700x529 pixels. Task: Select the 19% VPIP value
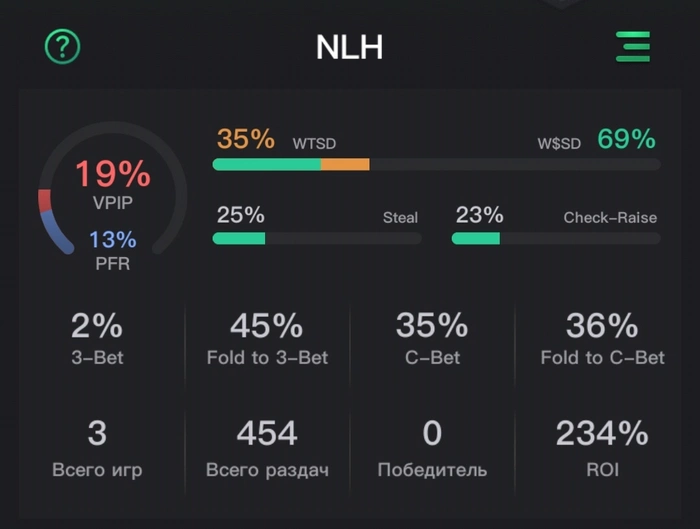tap(112, 174)
